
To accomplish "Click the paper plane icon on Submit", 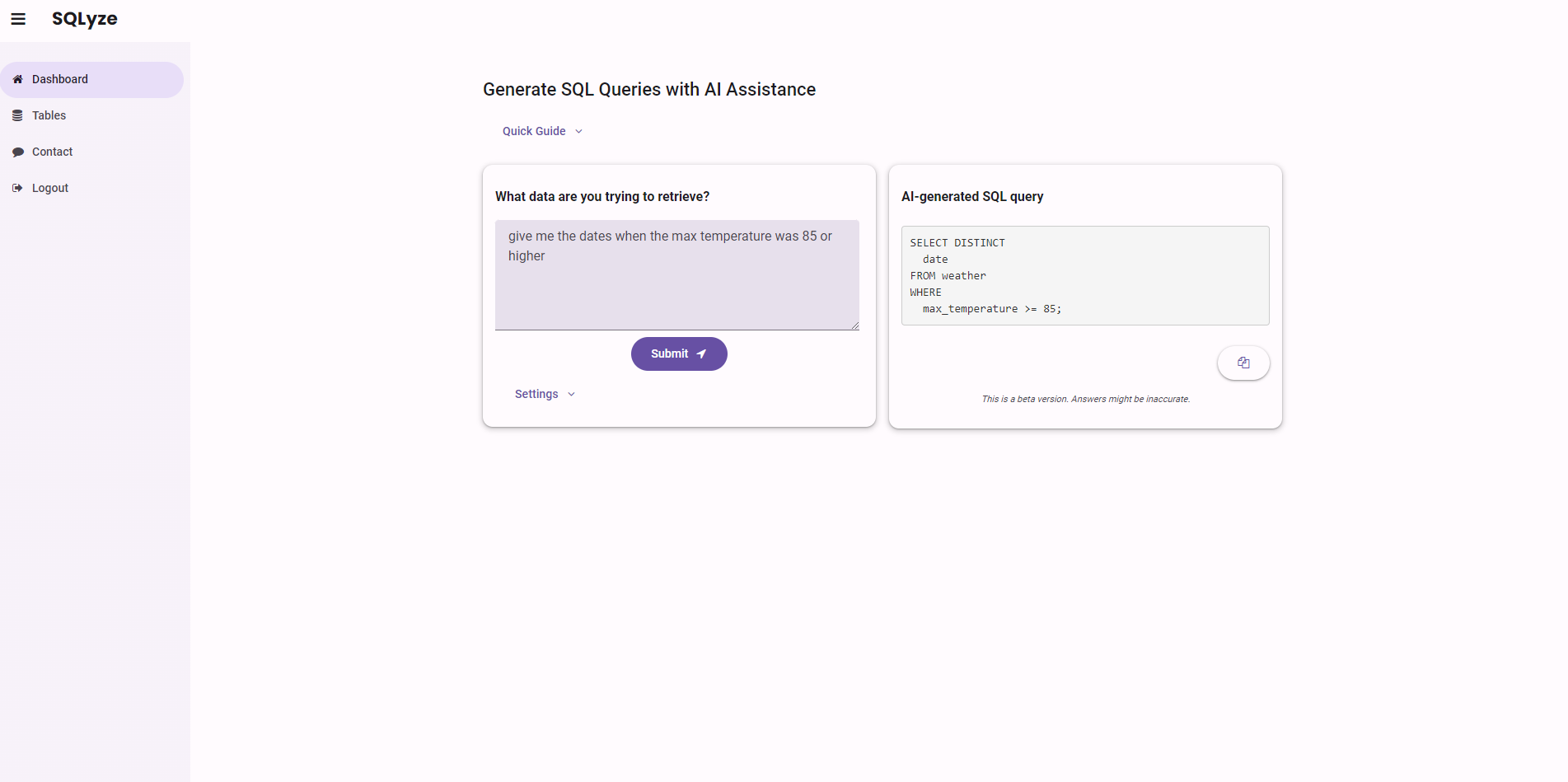I will 701,354.
